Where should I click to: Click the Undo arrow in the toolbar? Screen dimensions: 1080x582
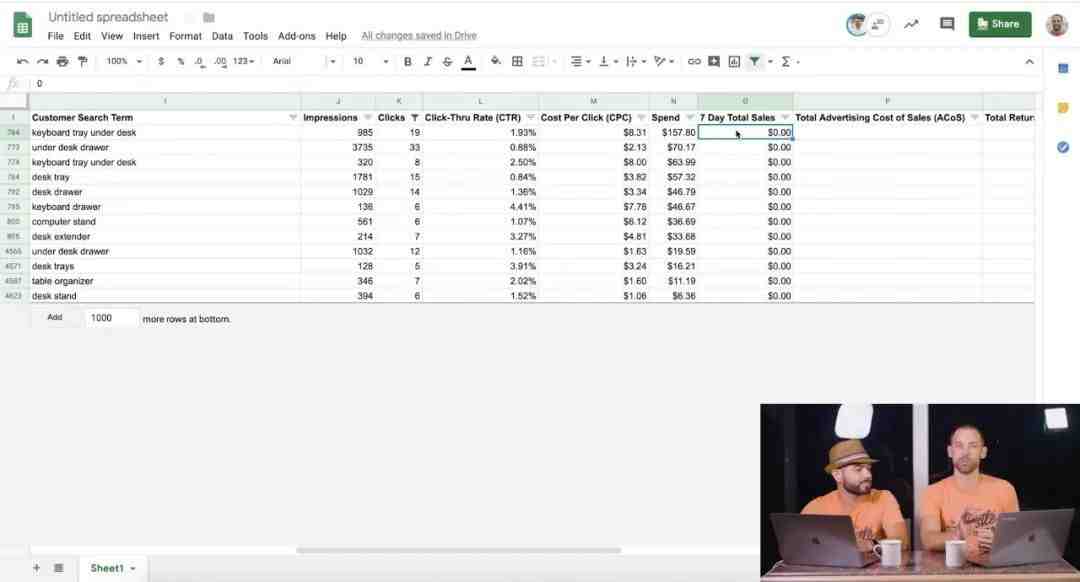[x=22, y=61]
